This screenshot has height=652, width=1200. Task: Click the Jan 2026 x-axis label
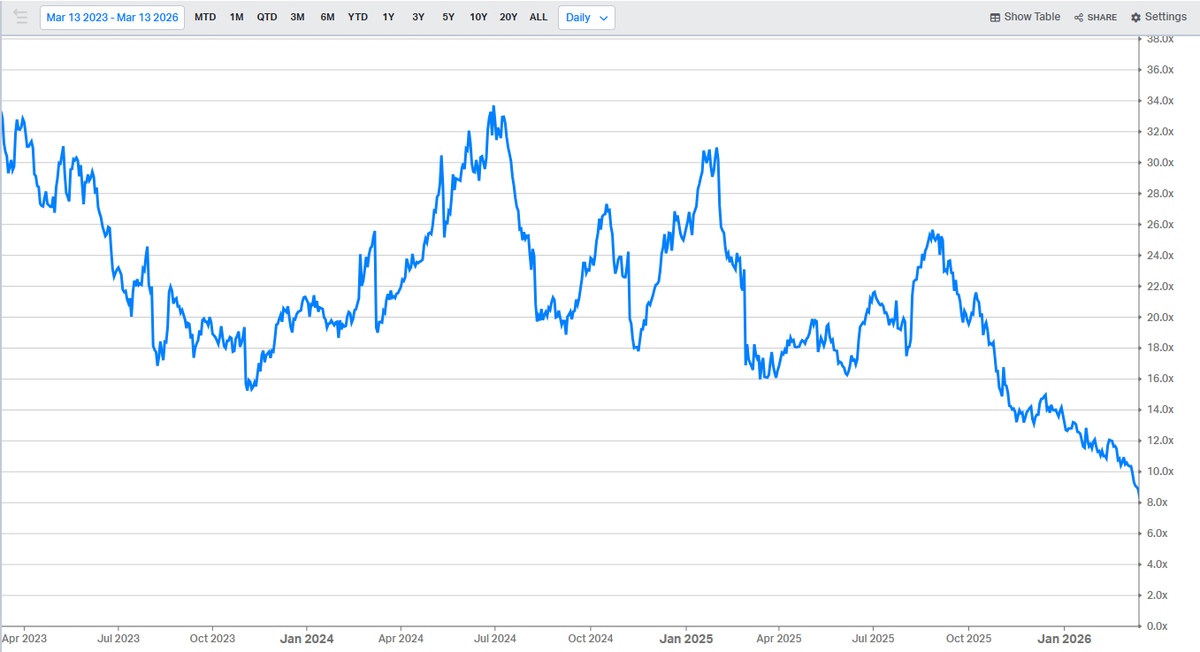[x=1063, y=638]
